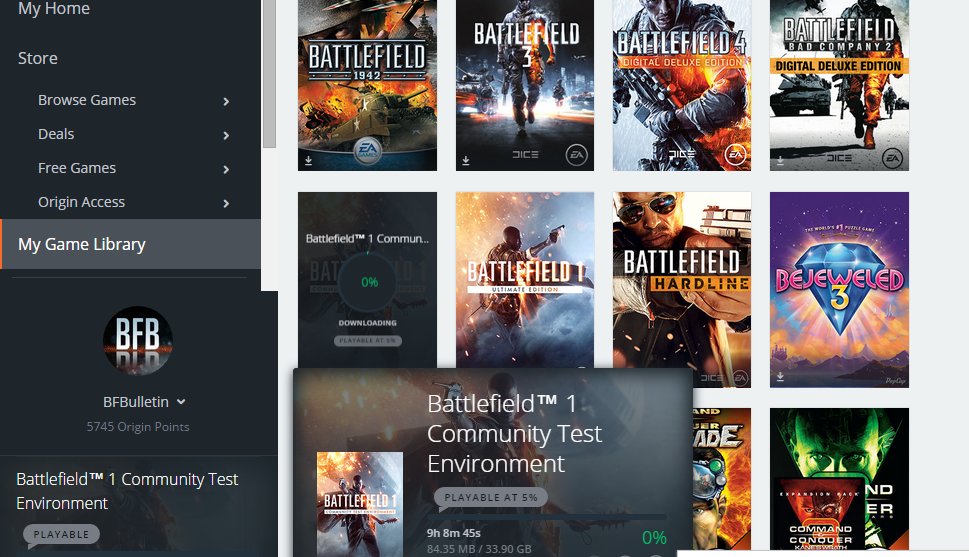
Task: Open Battlefield Bad Company 2 tile
Action: [x=839, y=85]
